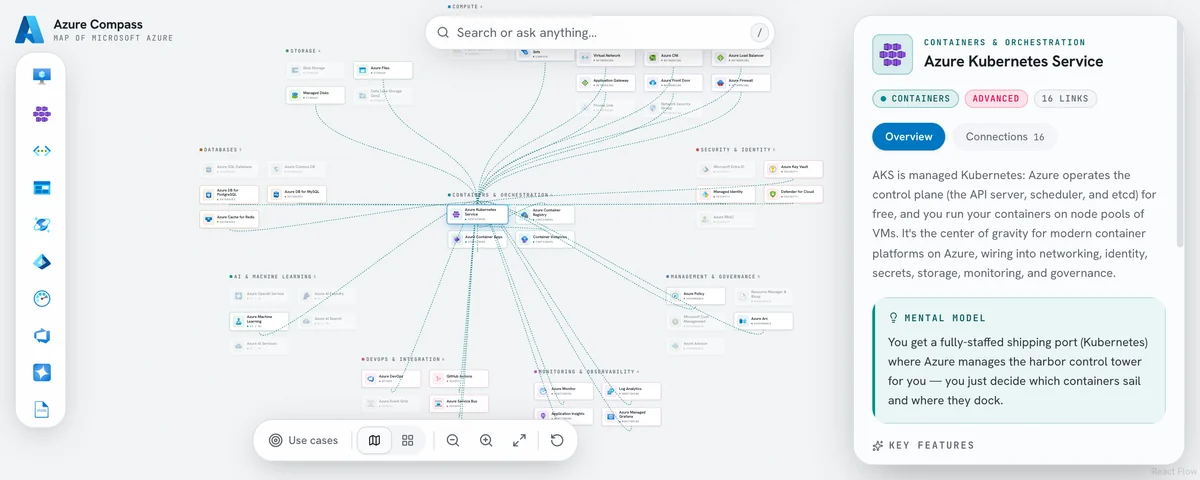Select the Log Analytics node

(x=631, y=391)
